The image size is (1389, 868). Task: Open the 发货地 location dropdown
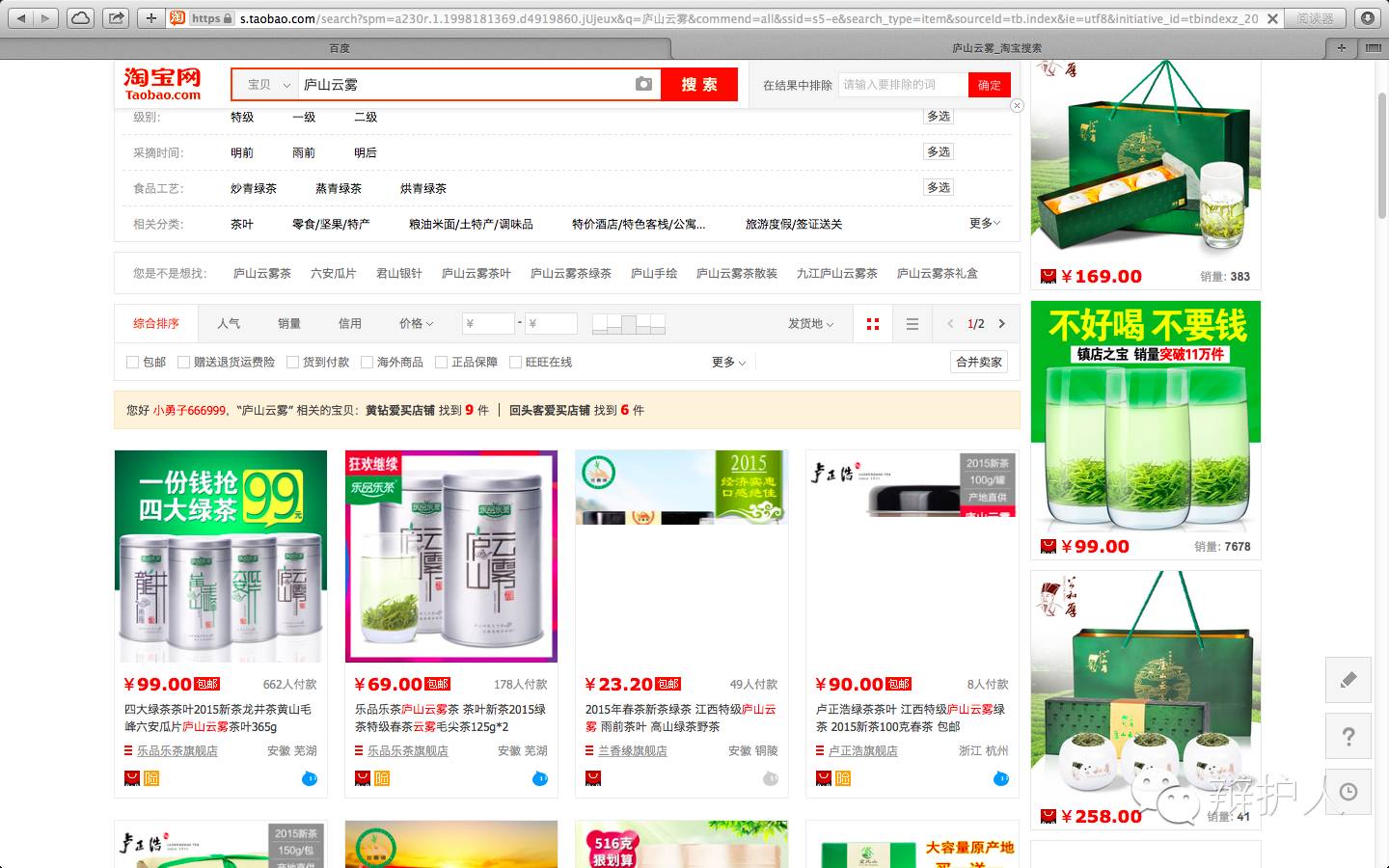tap(811, 324)
